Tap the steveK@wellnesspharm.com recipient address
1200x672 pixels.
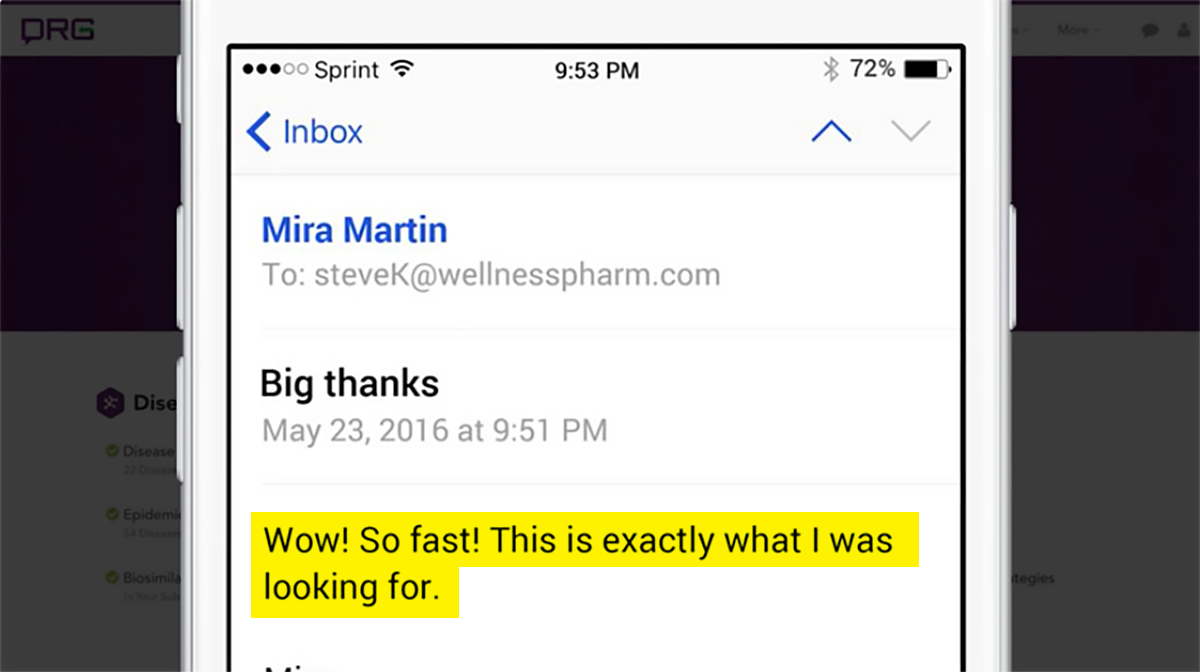tap(517, 275)
